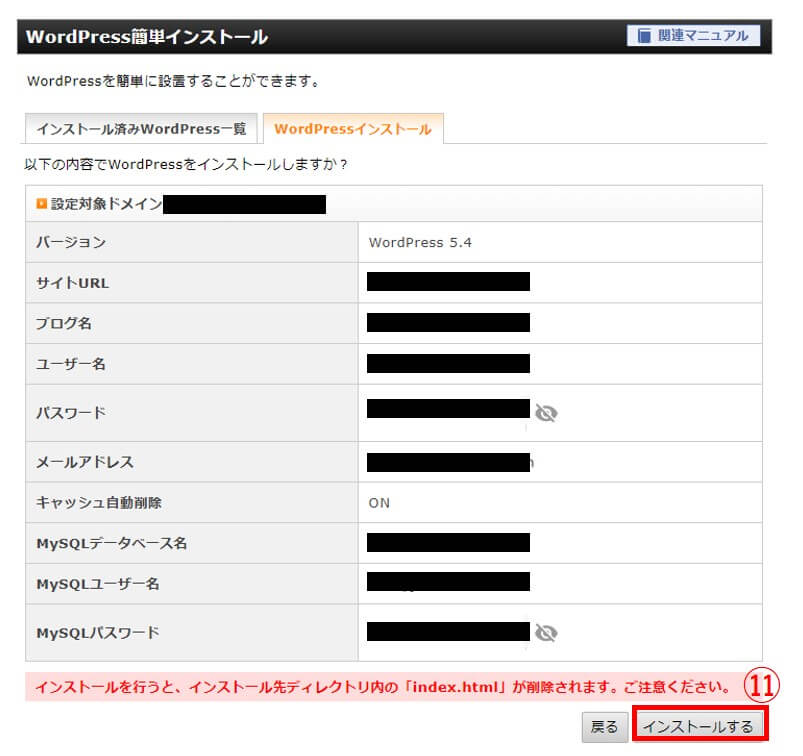Image resolution: width=803 pixels, height=756 pixels.
Task: Select the WordPressインストール tab
Action: pos(353,129)
